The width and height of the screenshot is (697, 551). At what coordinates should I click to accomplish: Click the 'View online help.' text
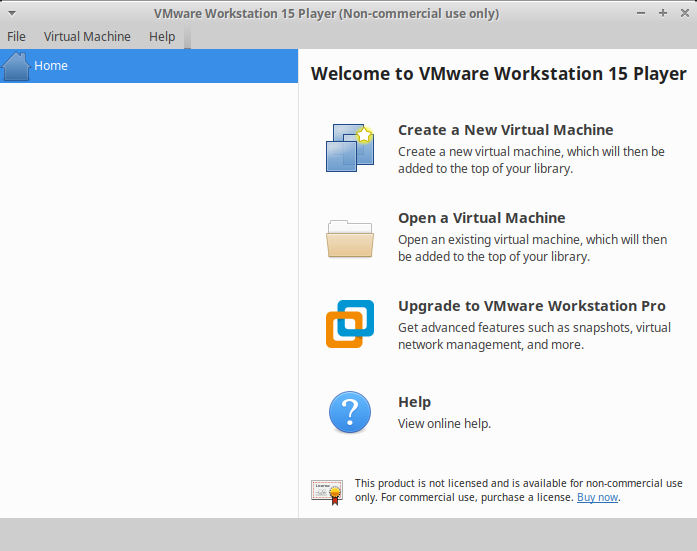coord(444,423)
